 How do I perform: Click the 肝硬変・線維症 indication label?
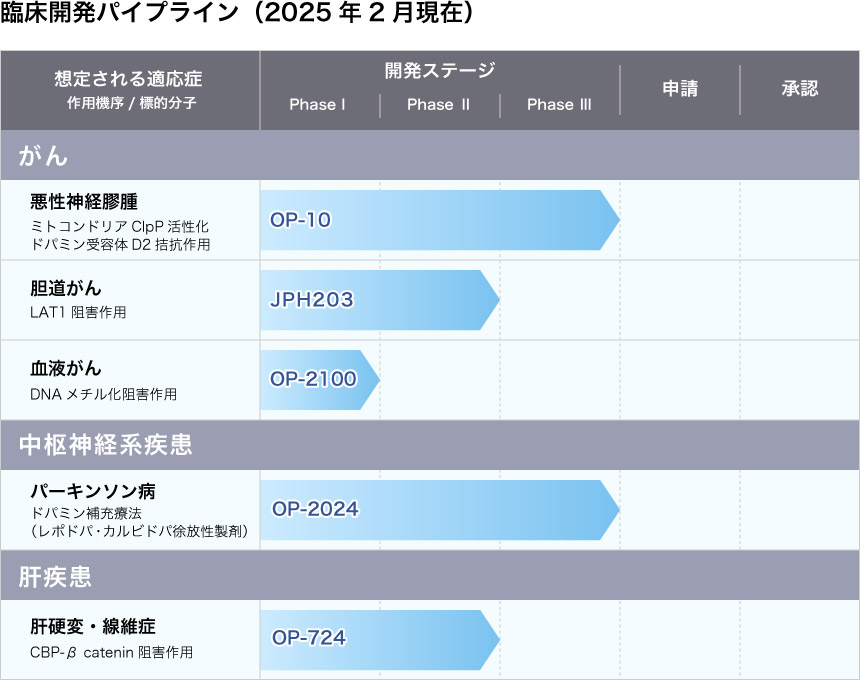tap(92, 627)
